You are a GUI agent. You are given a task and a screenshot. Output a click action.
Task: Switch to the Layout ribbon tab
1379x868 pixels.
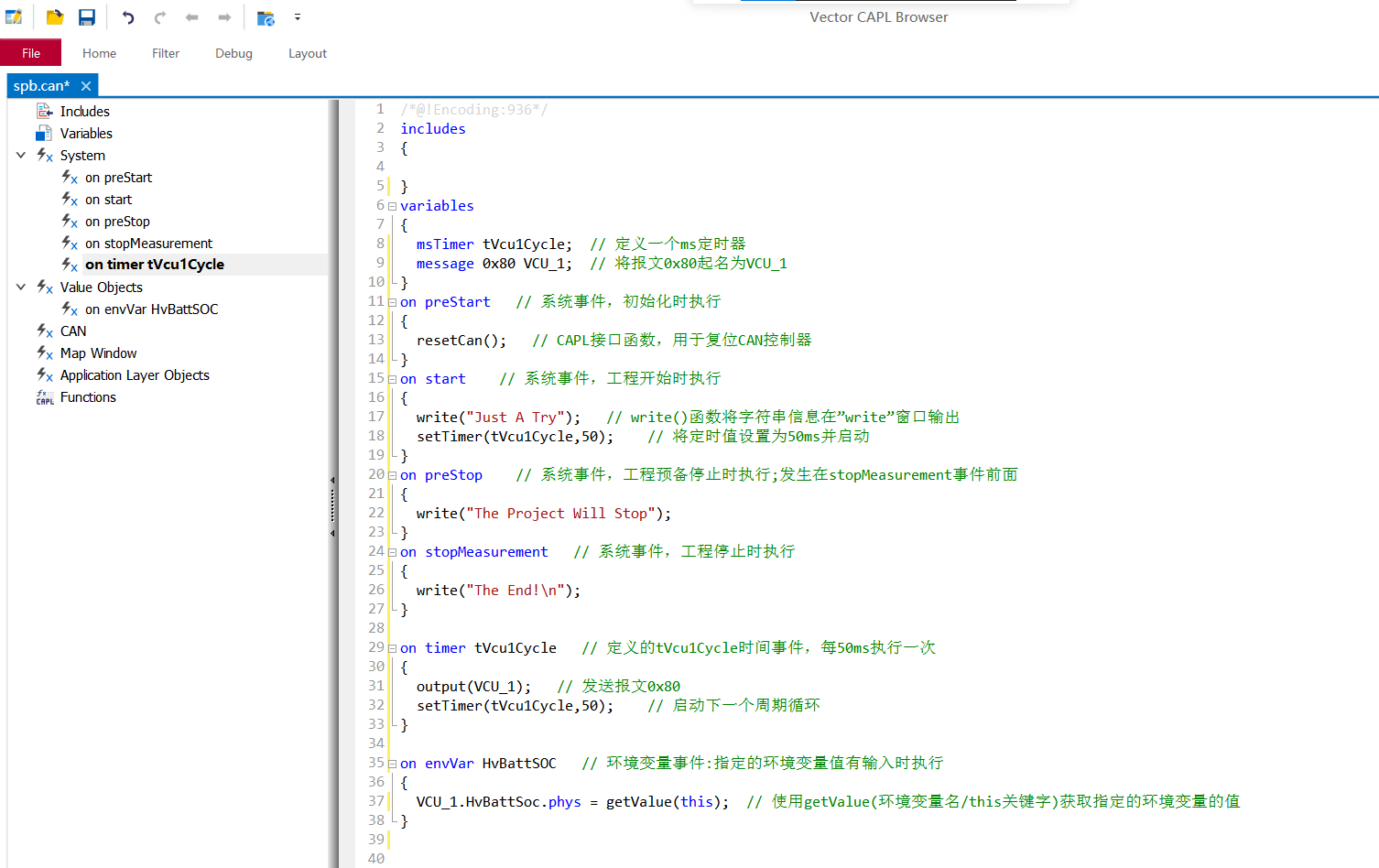[x=307, y=53]
